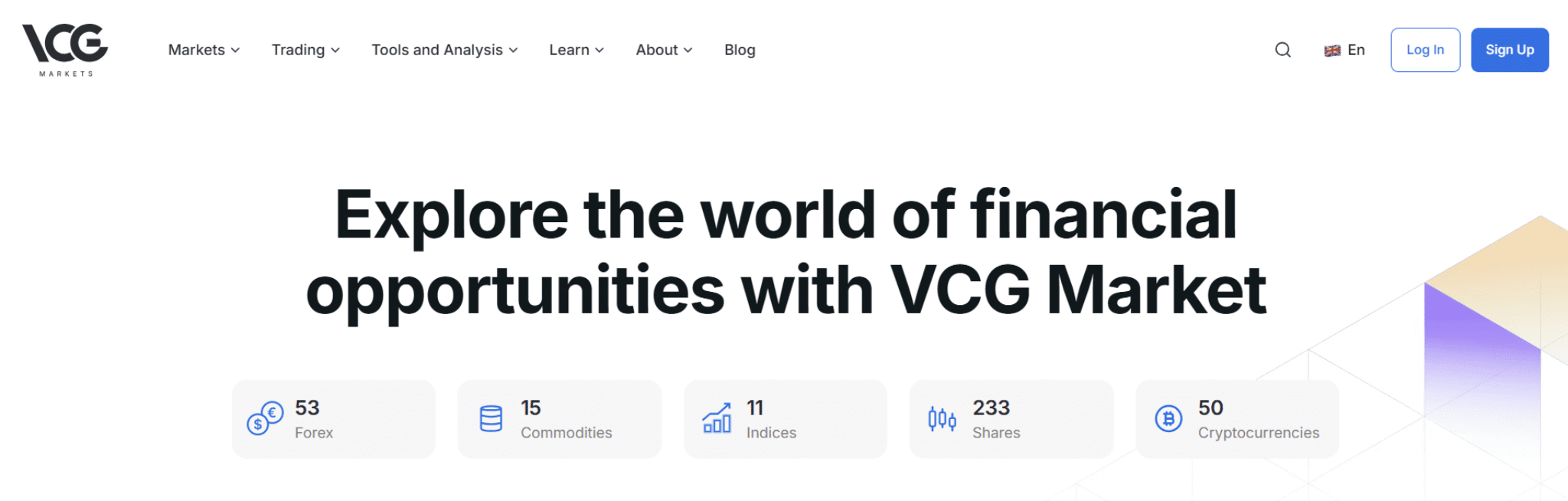Image resolution: width=1568 pixels, height=501 pixels.
Task: Open the Trading dropdown menu
Action: click(305, 50)
